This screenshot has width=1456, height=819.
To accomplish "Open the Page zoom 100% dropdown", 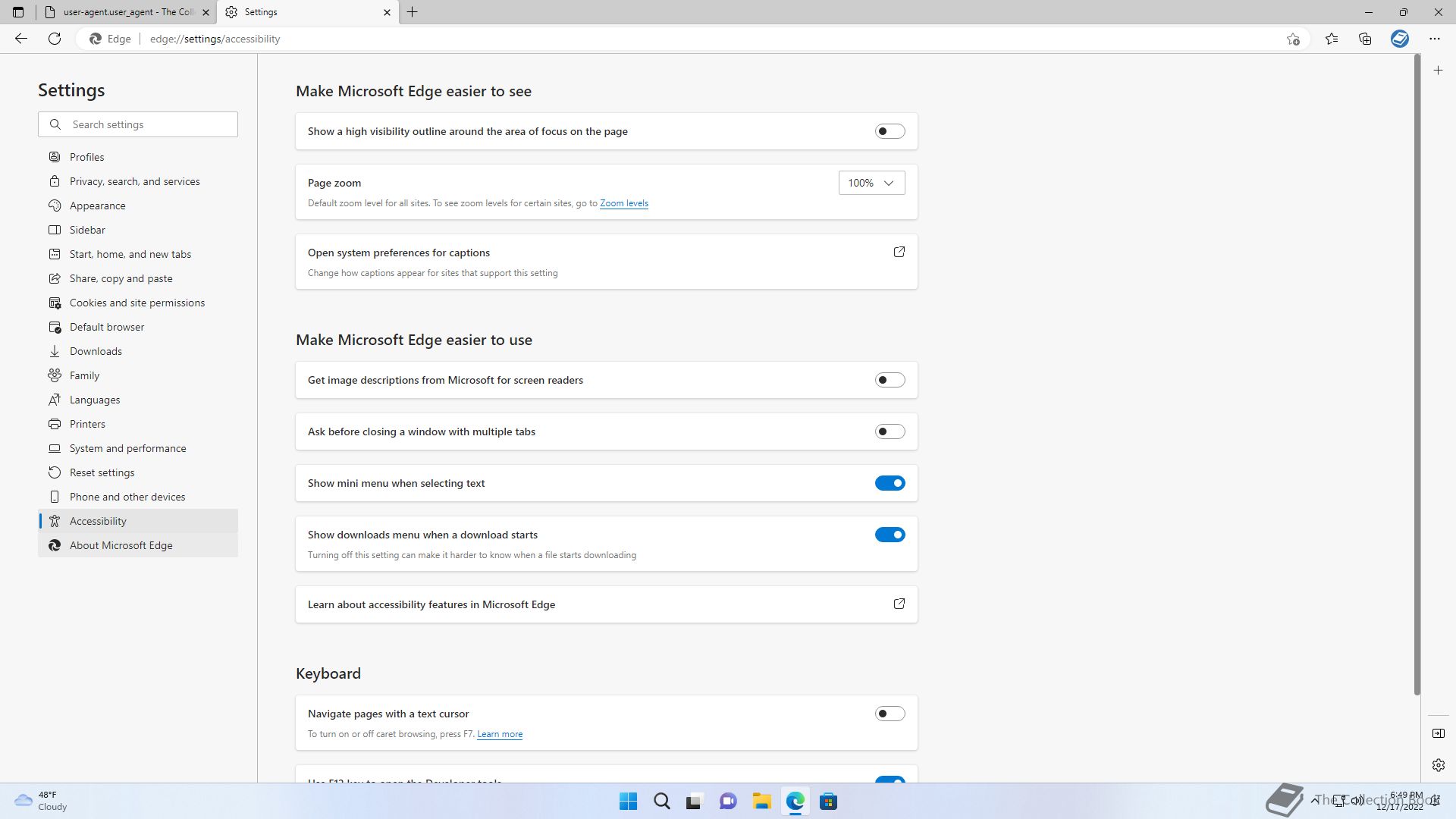I will pos(871,183).
